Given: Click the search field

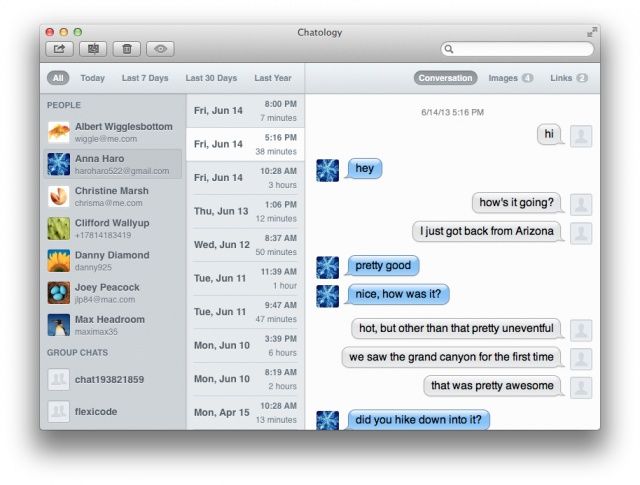Looking at the screenshot, I should click(x=520, y=48).
